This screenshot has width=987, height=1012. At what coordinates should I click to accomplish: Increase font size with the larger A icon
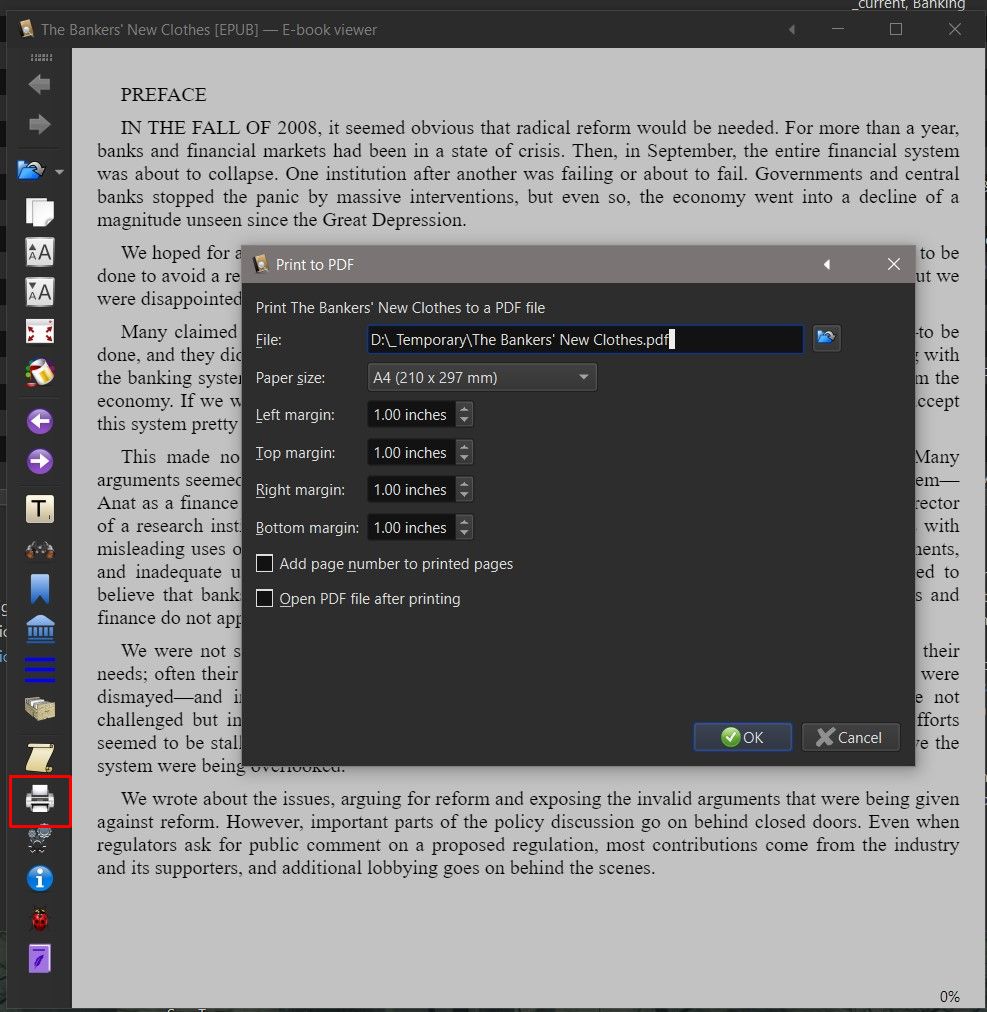pos(39,252)
